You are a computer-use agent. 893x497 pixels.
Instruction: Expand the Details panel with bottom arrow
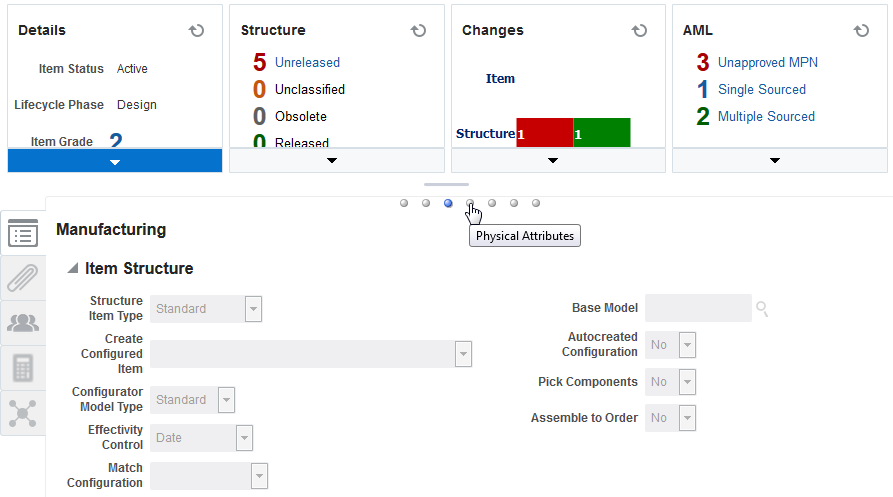point(115,161)
